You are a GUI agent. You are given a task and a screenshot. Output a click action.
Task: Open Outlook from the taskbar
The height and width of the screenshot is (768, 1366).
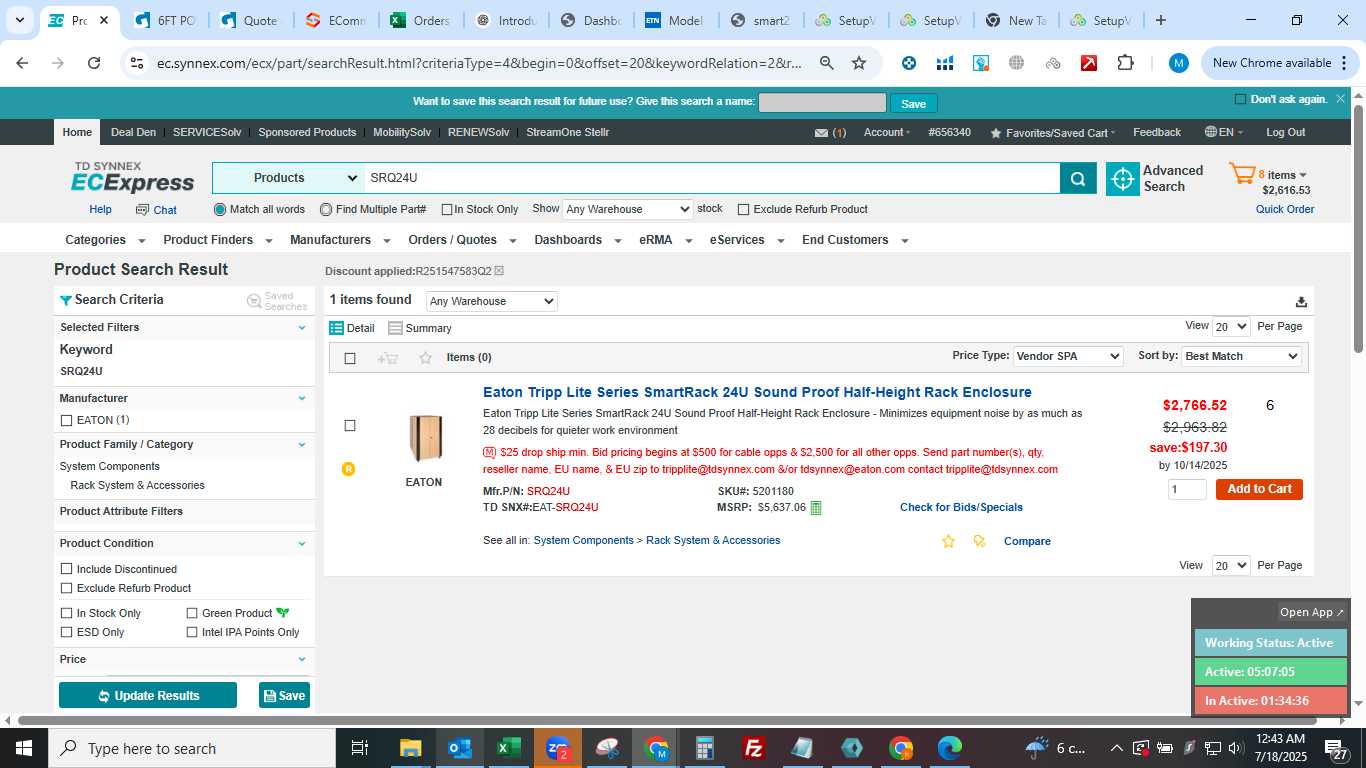(x=459, y=748)
